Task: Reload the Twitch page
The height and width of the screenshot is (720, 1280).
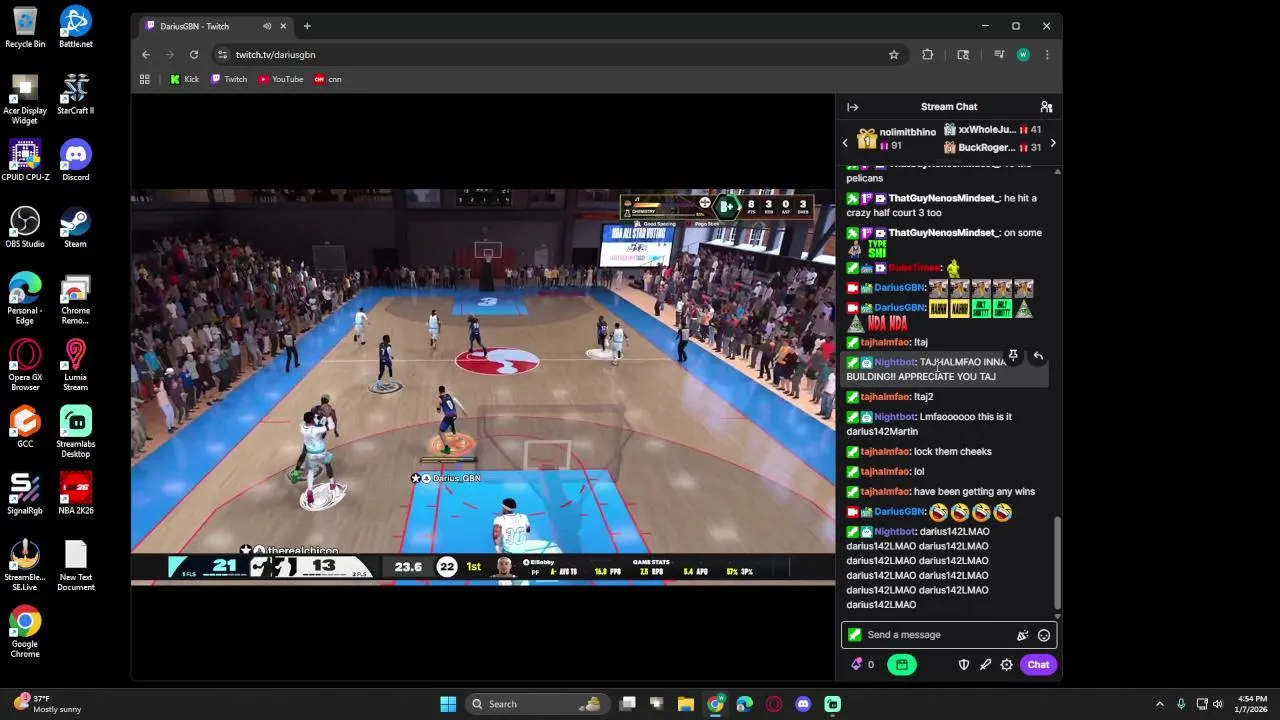Action: (194, 55)
